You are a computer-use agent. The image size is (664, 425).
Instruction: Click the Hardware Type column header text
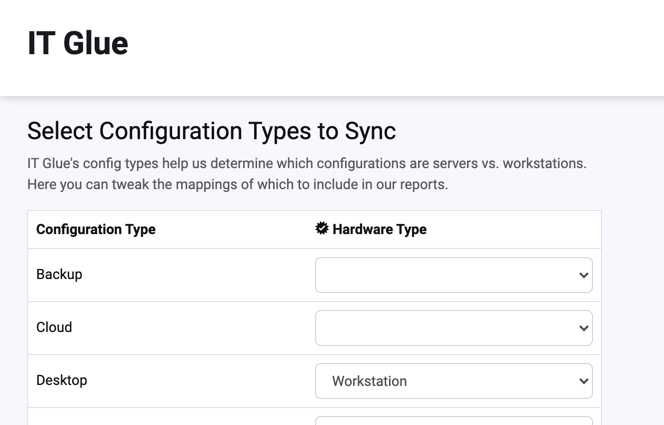coord(379,229)
